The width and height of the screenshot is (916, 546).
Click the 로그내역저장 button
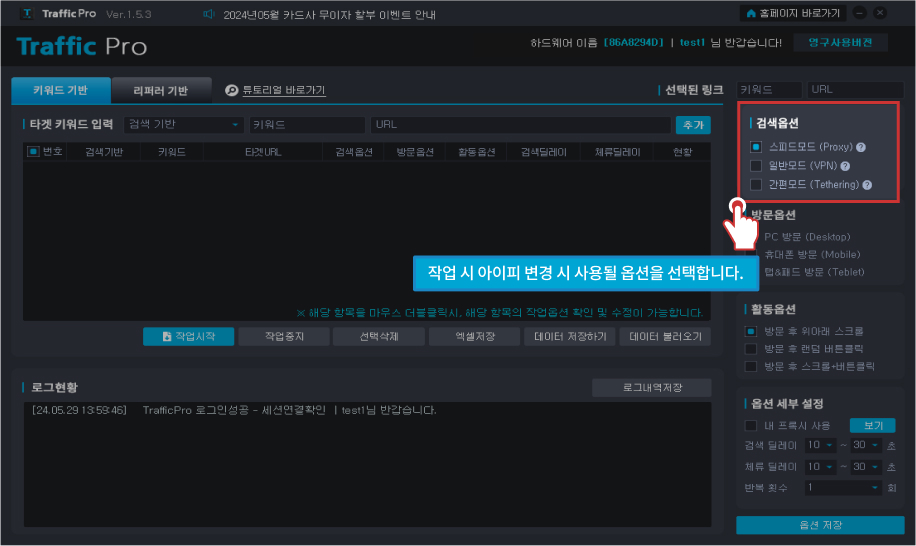(652, 388)
